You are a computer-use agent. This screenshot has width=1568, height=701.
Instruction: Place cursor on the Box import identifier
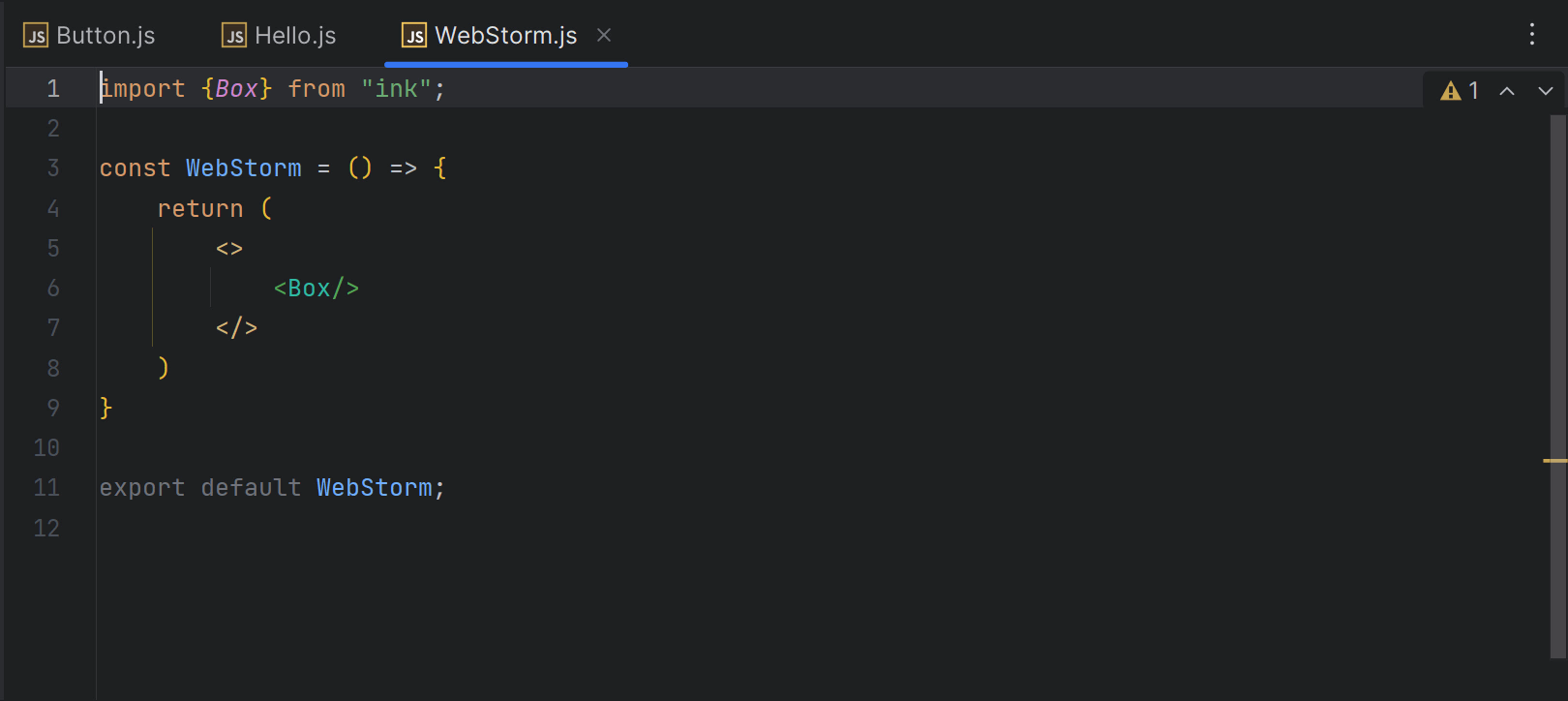click(x=236, y=89)
